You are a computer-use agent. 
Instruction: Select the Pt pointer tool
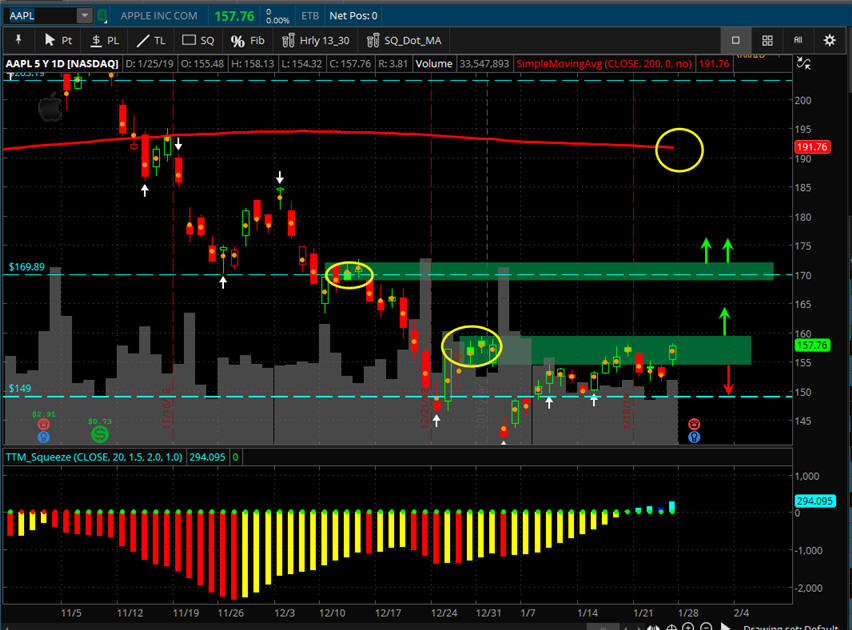59,41
